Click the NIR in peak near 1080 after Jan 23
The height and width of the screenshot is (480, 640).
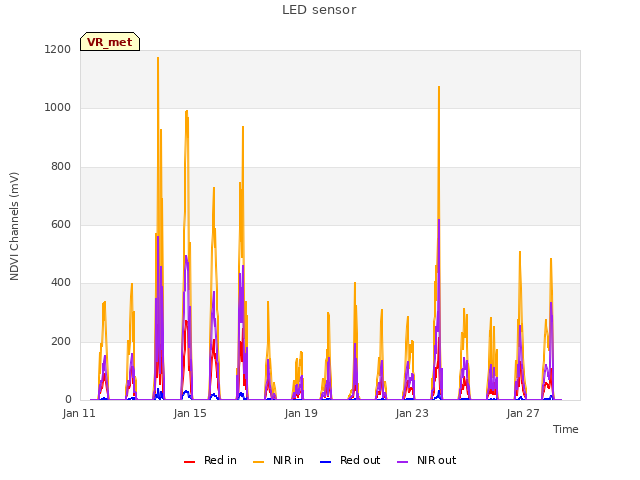coord(439,87)
